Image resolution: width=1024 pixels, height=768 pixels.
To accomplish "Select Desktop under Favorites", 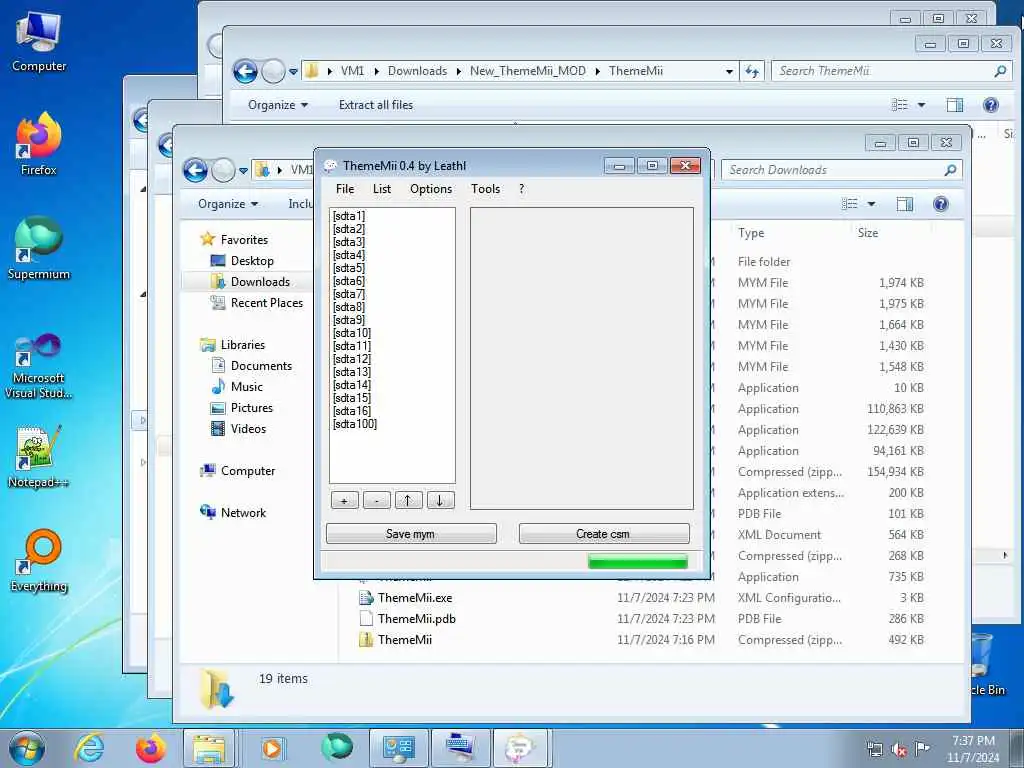I will (251, 261).
